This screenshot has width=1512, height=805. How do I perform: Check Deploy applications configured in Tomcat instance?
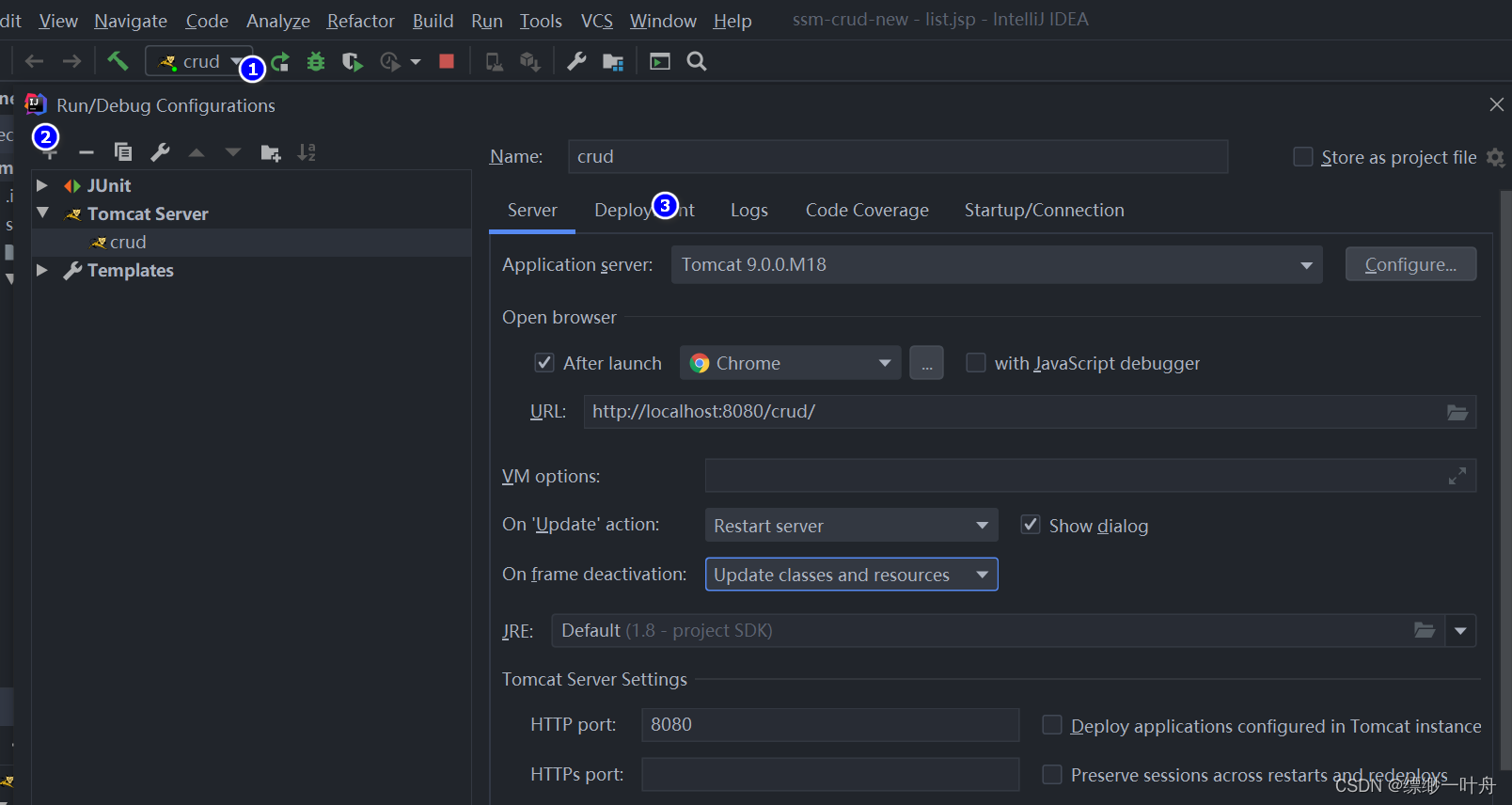[1052, 725]
